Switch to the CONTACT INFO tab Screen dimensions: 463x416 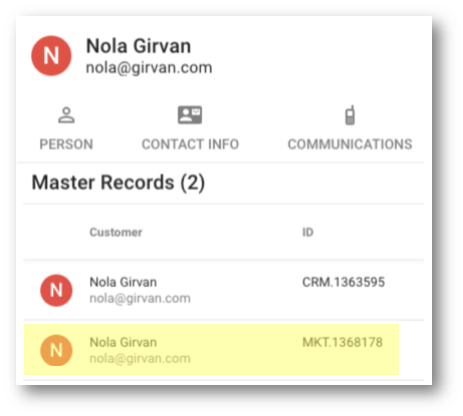[190, 144]
